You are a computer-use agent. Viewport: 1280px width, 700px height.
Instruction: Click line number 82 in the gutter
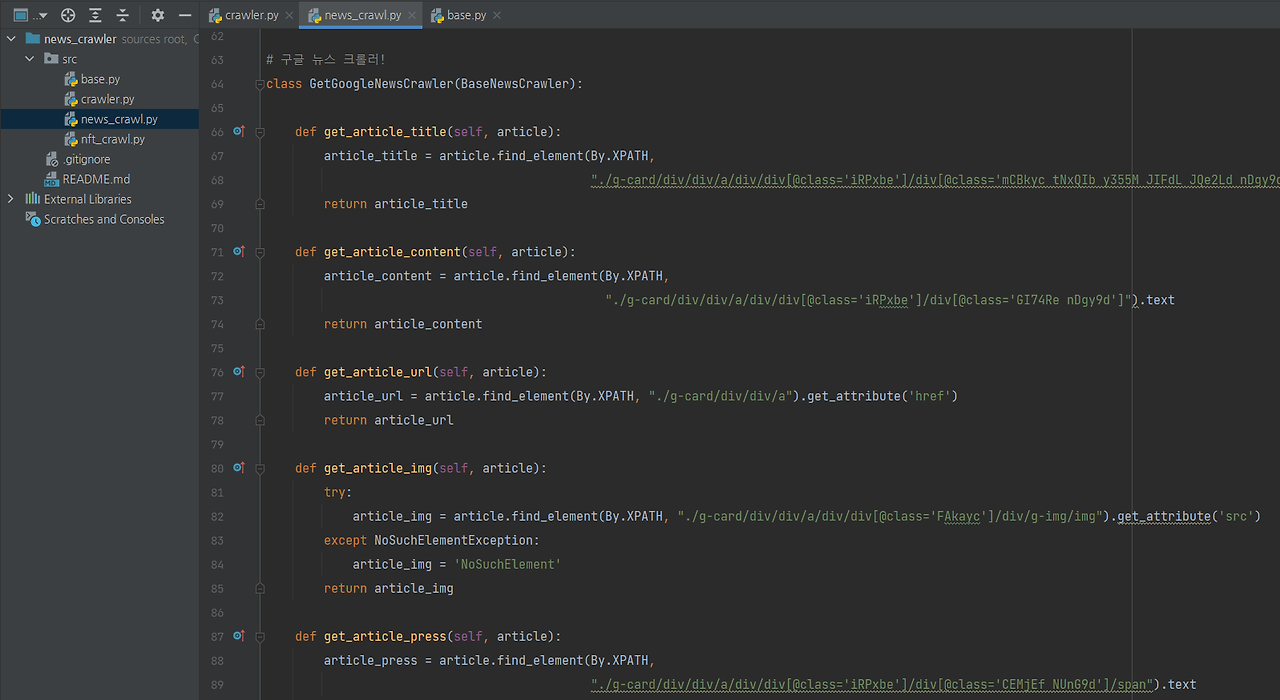[217, 516]
